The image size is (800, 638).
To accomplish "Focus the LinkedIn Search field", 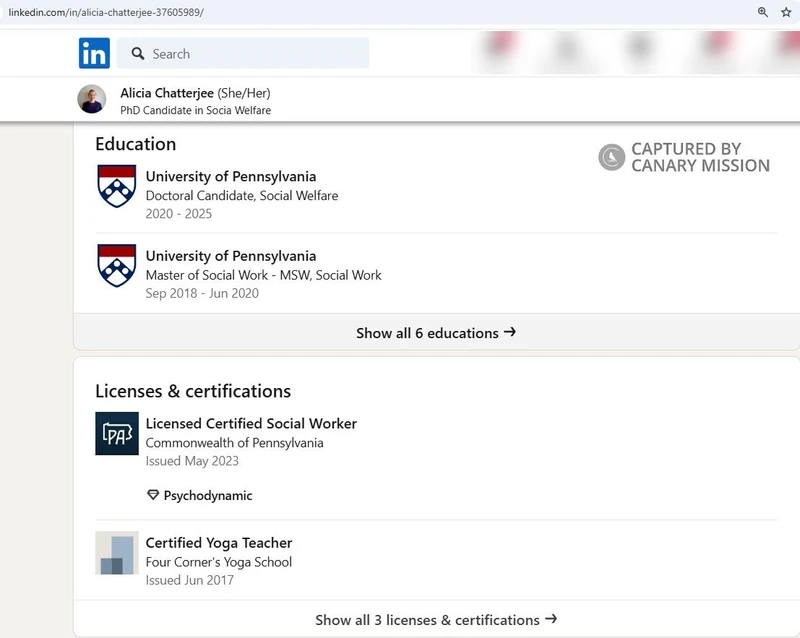I will (243, 53).
